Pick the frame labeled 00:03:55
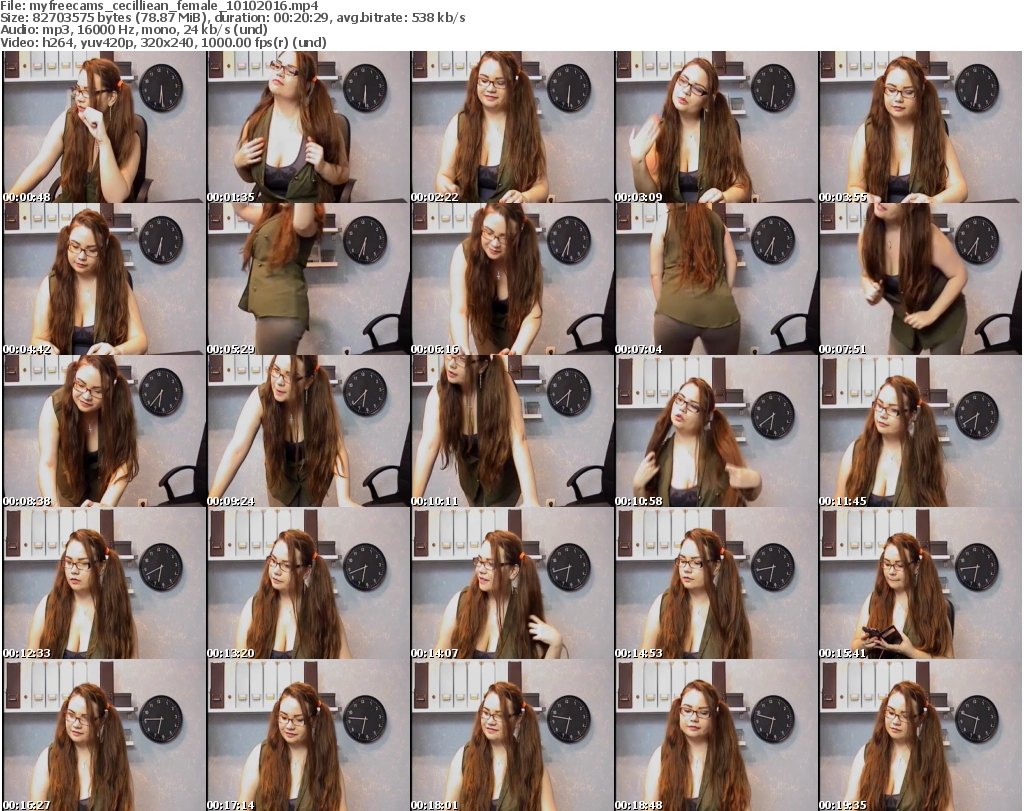The image size is (1024, 811). [x=920, y=127]
